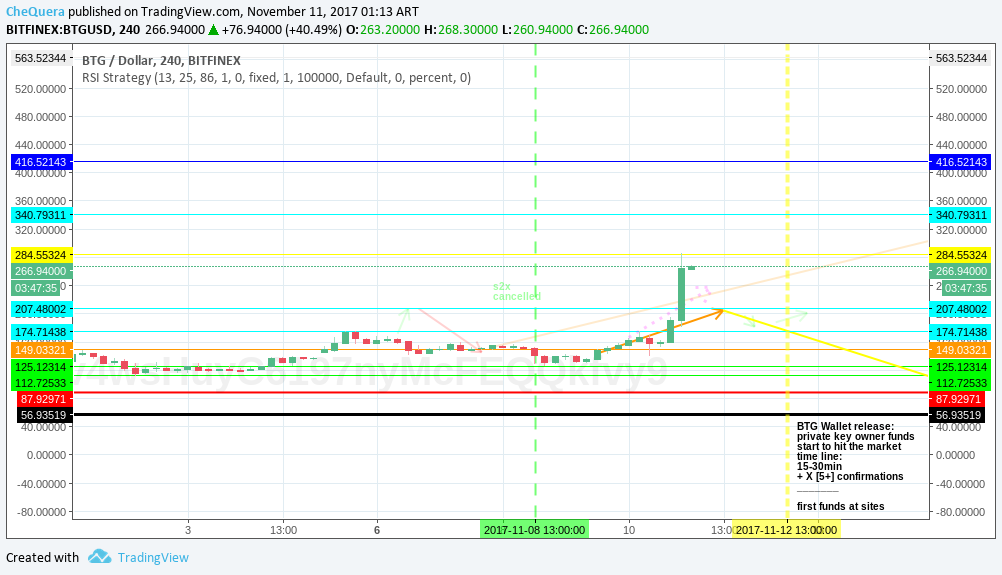
Task: Click the RSI Strategy indicator legend
Action: tap(276, 78)
